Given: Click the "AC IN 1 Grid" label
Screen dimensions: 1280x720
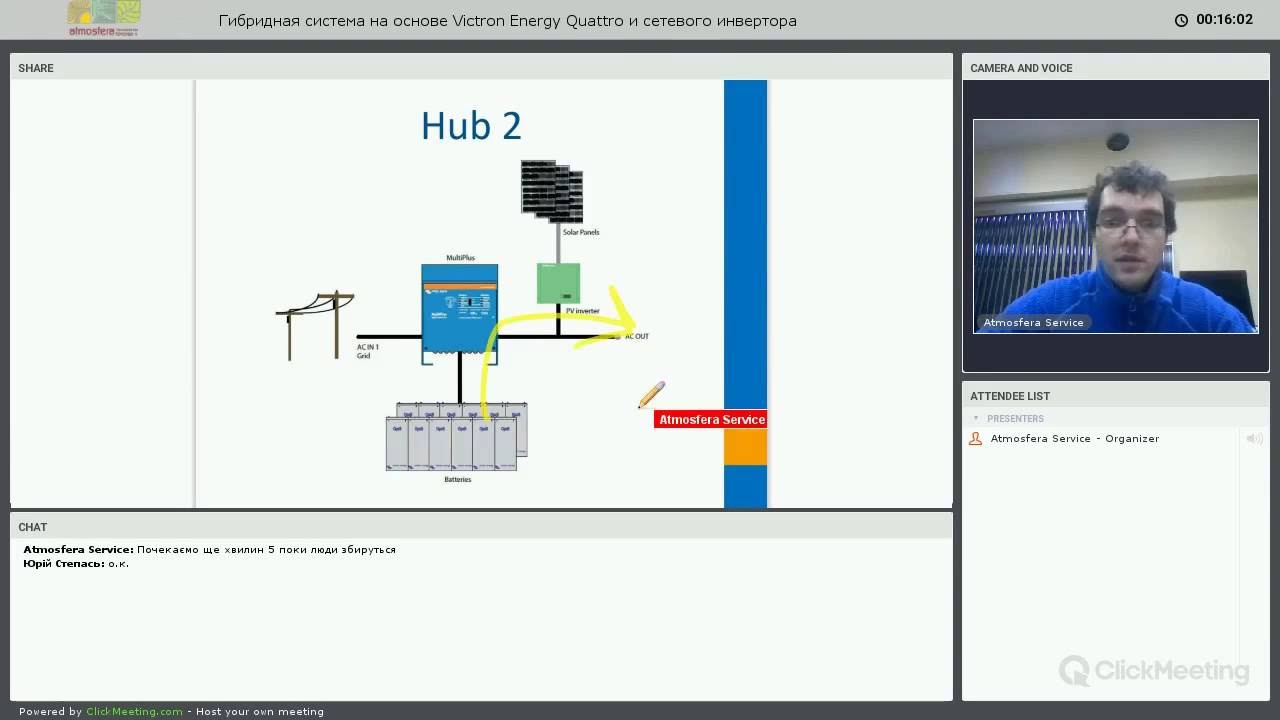Looking at the screenshot, I should click(x=368, y=351).
